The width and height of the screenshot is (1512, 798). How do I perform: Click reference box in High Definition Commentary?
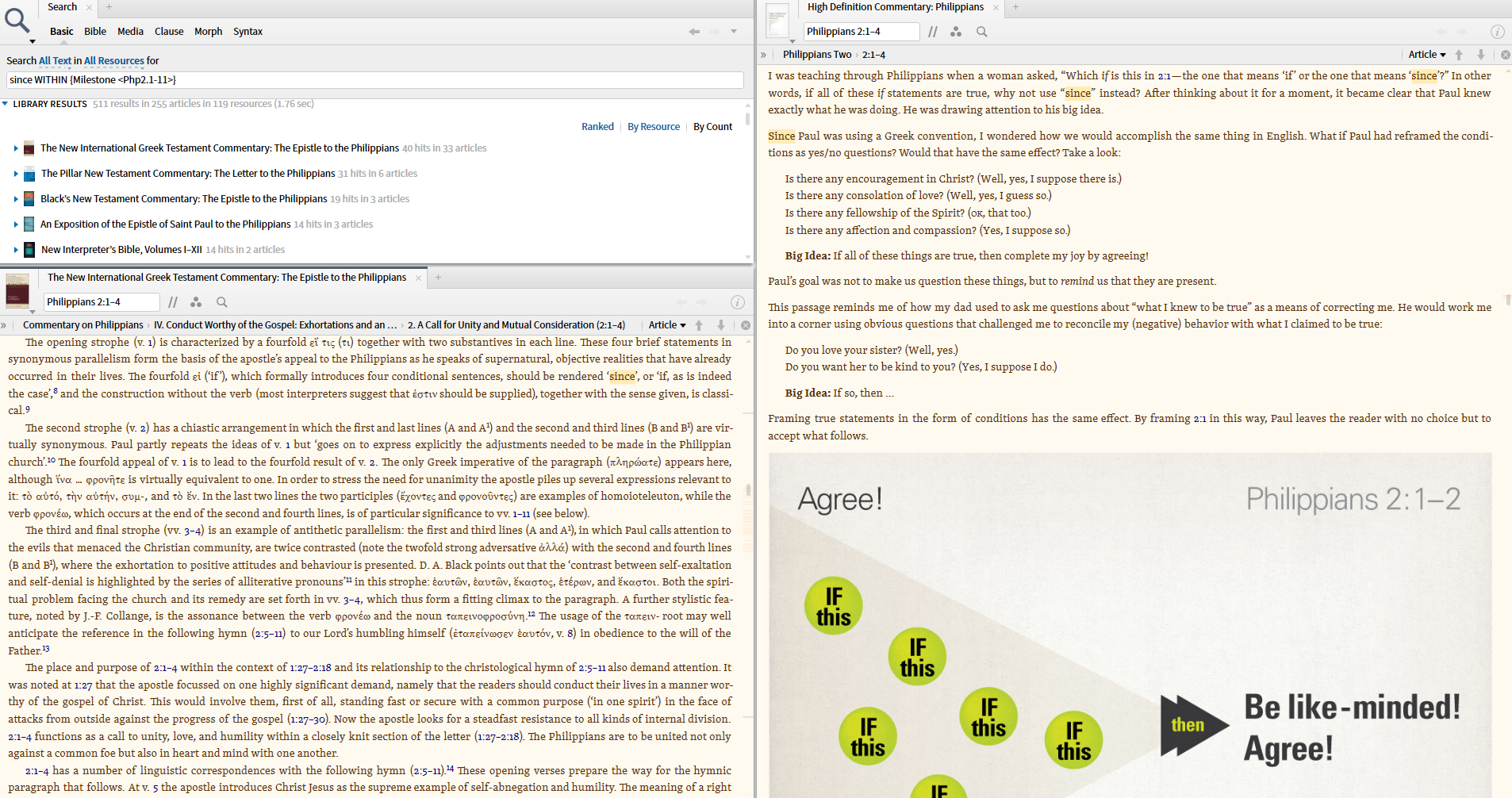pyautogui.click(x=862, y=32)
